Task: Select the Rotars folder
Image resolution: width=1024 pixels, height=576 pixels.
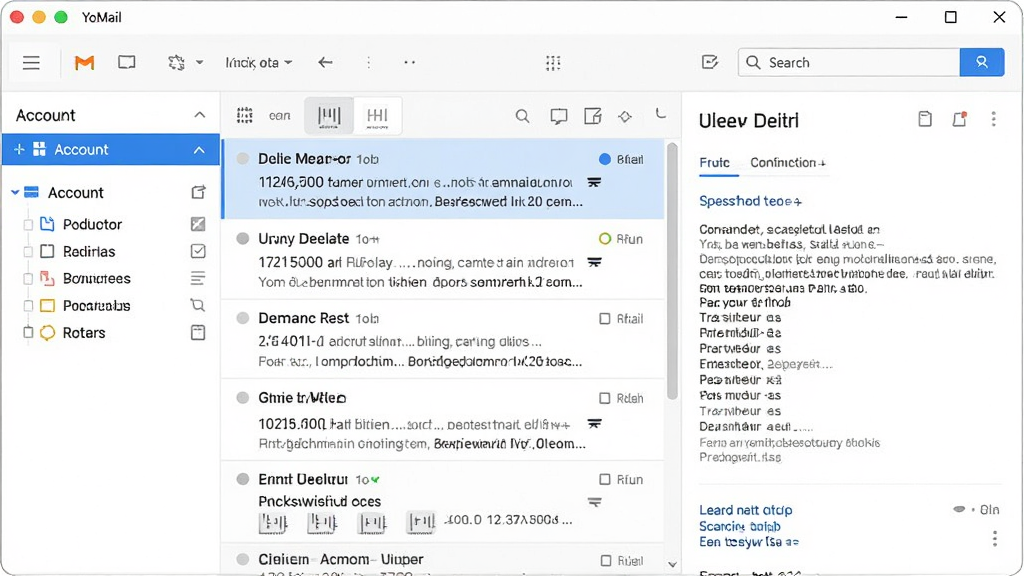Action: click(84, 333)
